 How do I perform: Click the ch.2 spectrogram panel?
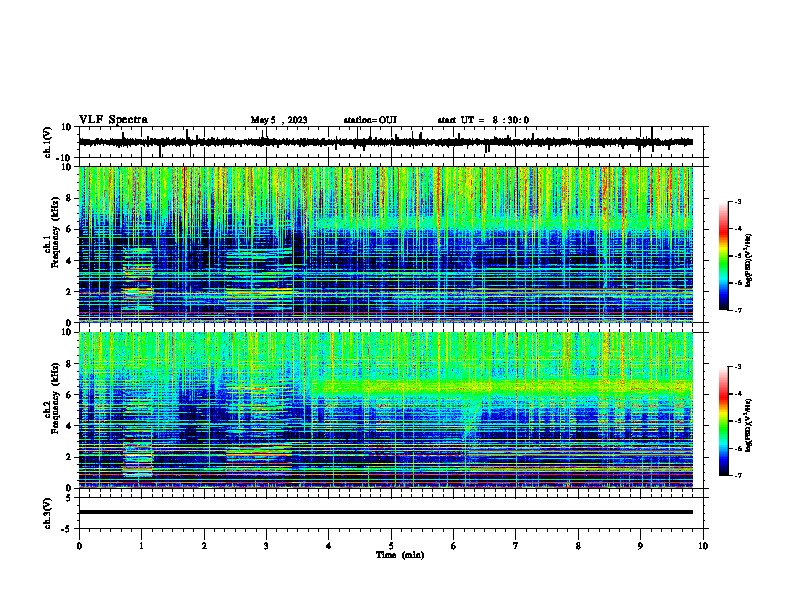(385, 410)
